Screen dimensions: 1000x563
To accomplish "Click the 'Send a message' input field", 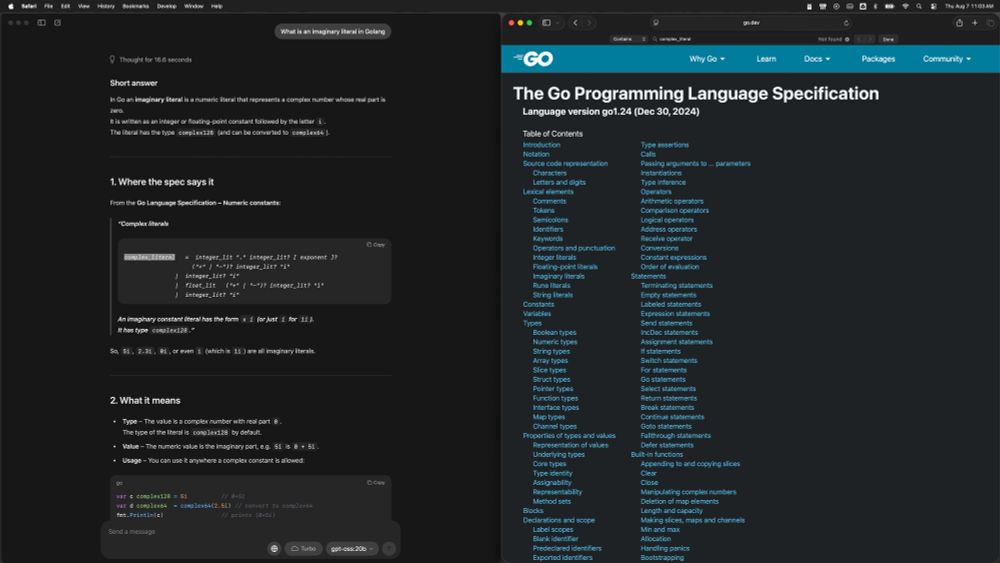I will click(x=250, y=531).
